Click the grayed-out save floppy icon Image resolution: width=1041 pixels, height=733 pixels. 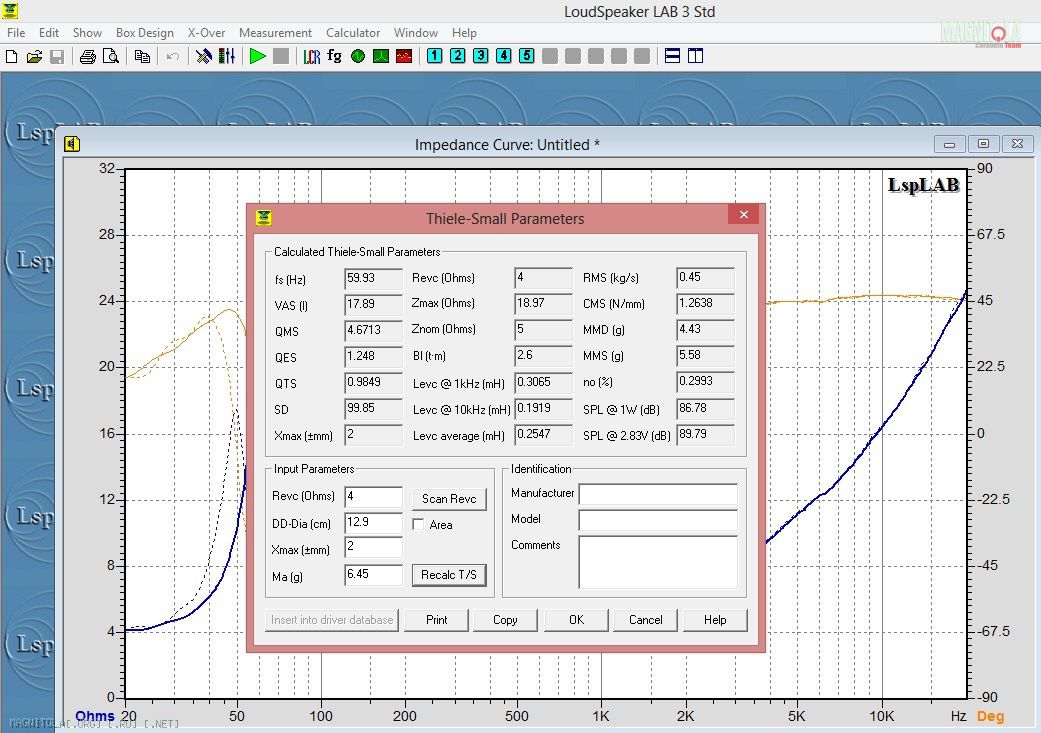(57, 56)
